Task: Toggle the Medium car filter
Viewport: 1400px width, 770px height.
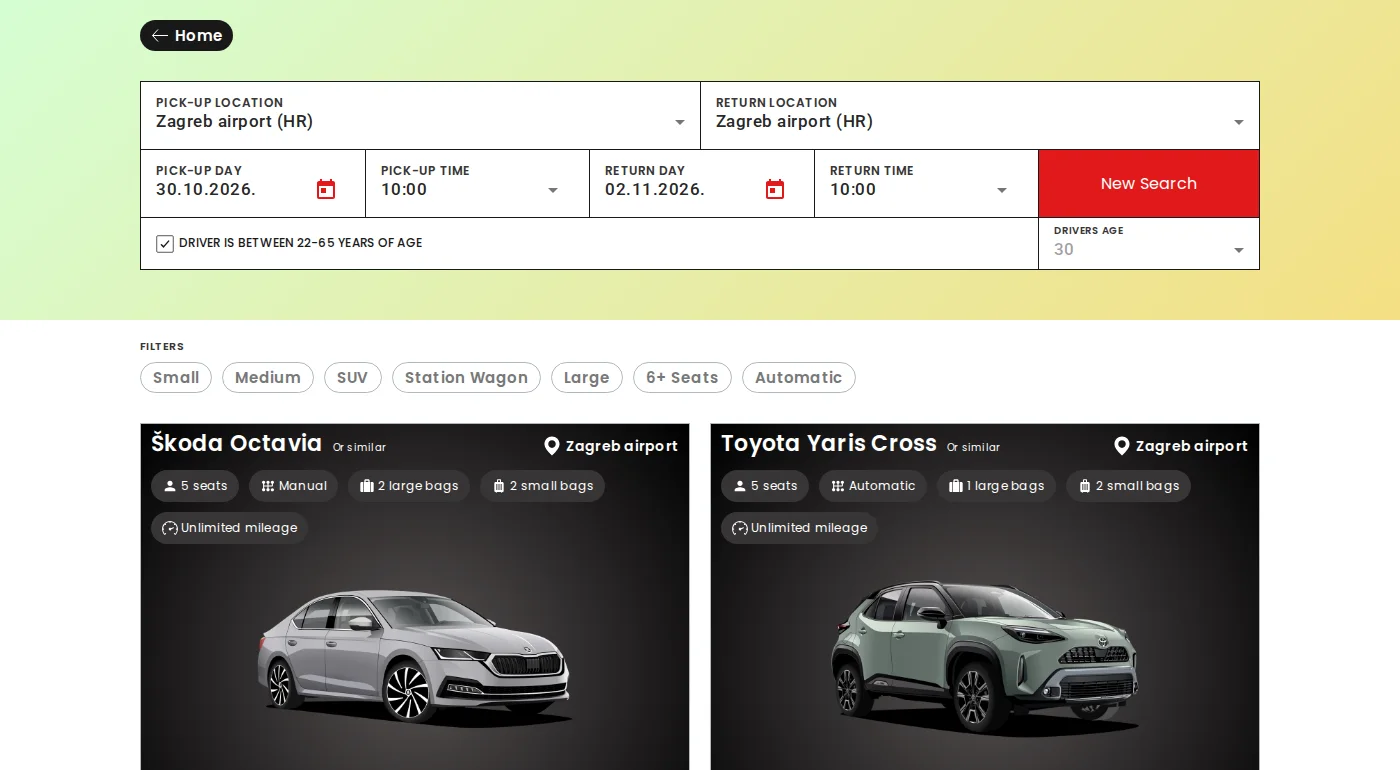Action: [x=268, y=378]
